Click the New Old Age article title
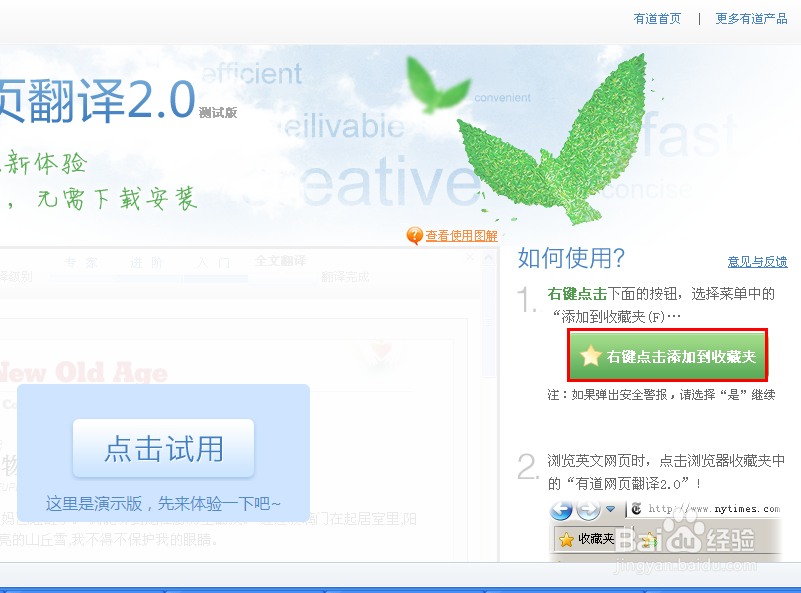The height and width of the screenshot is (593, 801). 83,372
